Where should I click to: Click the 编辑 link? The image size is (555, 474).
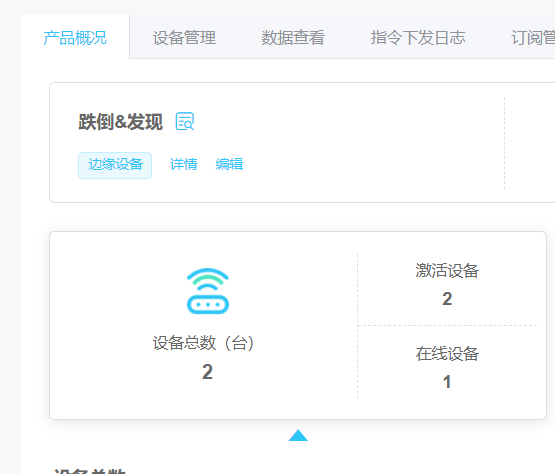point(229,164)
